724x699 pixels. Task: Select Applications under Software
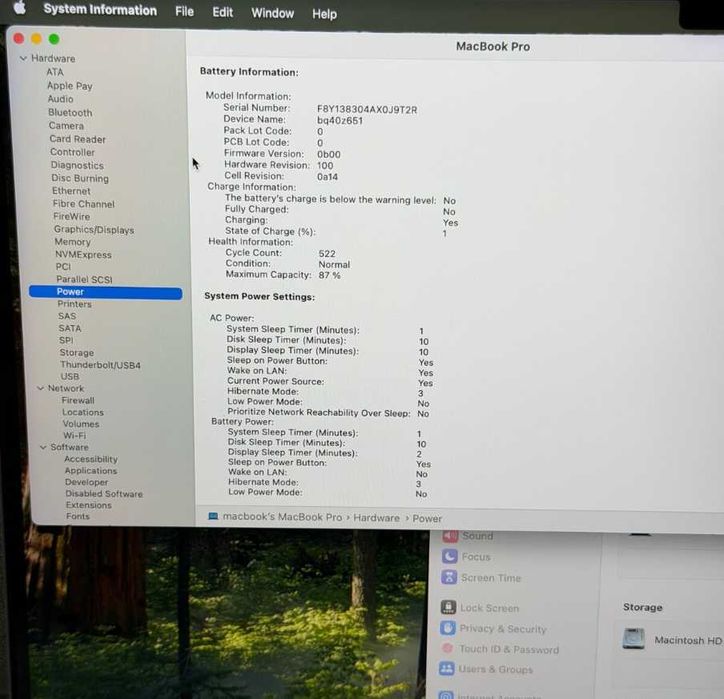pyautogui.click(x=90, y=470)
